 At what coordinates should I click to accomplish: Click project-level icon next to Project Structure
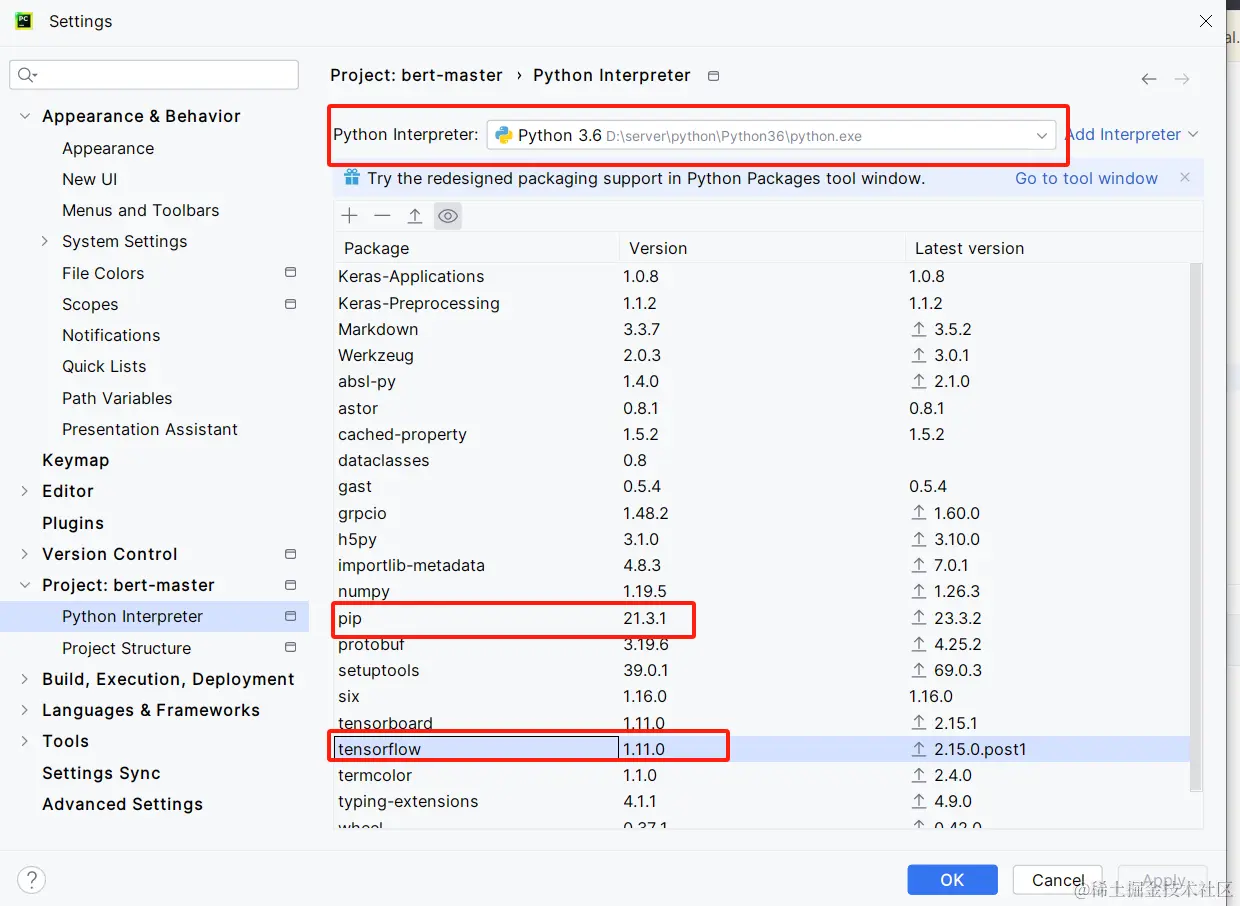point(291,647)
